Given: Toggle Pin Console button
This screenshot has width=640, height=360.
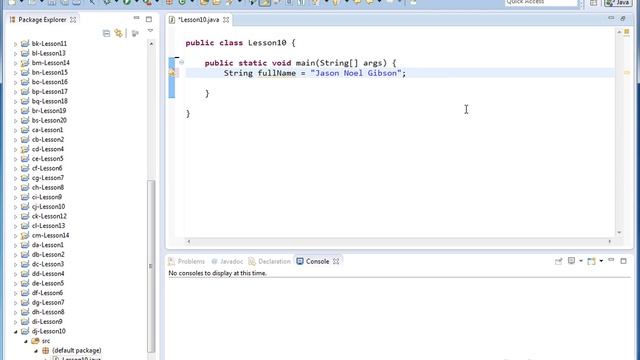Looking at the screenshot, I should (558, 261).
